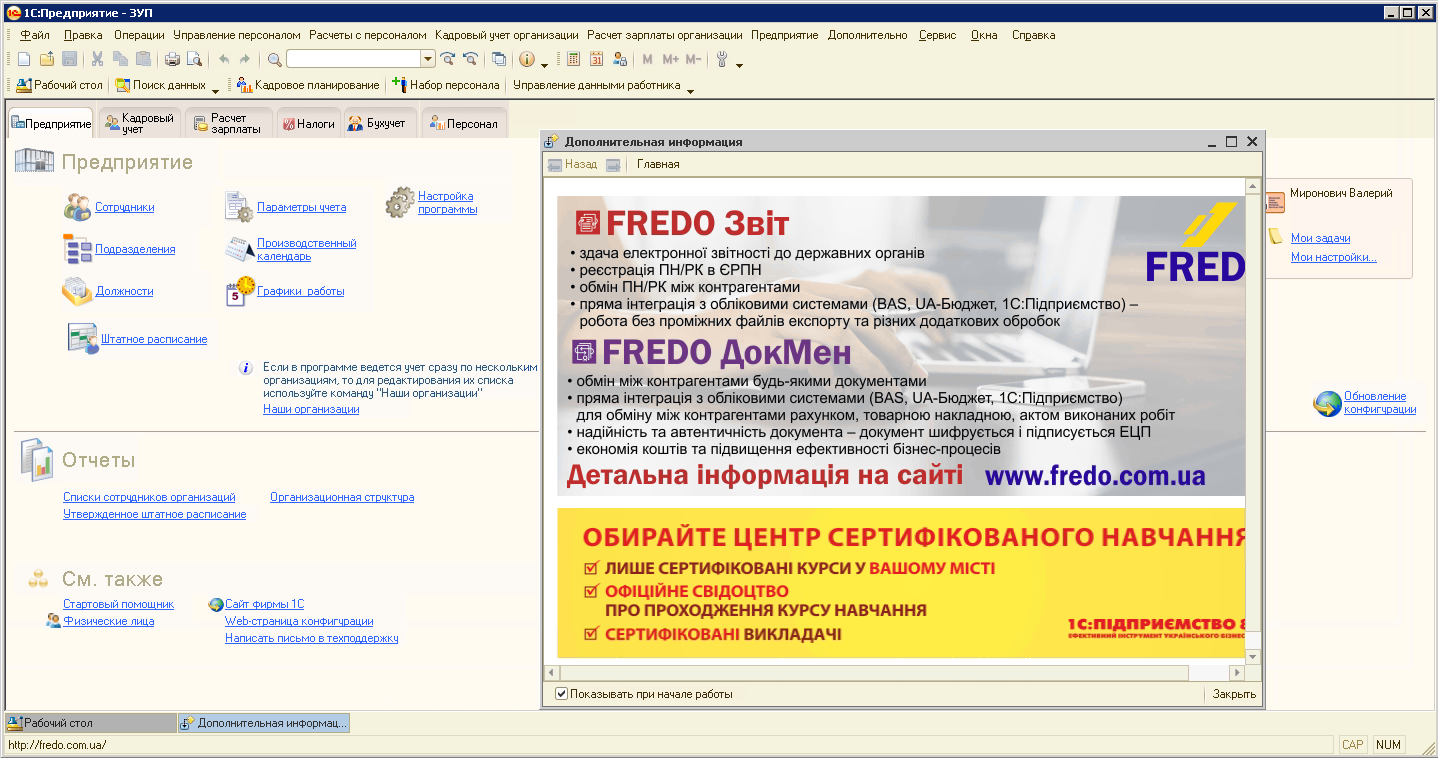Image resolution: width=1438 pixels, height=758 pixels.
Task: Open the Стартовый помощник link
Action: coord(118,604)
